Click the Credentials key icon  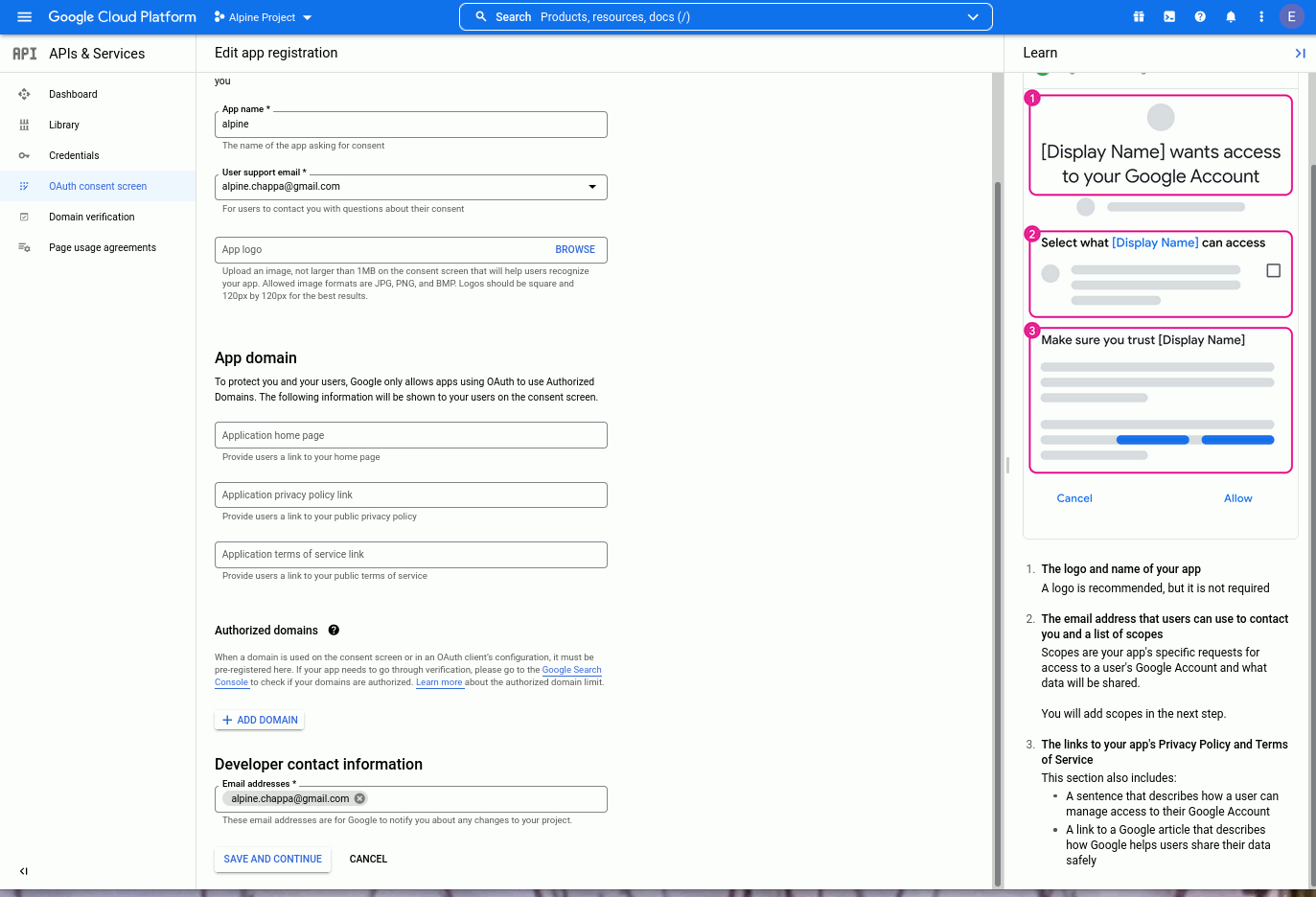click(24, 155)
